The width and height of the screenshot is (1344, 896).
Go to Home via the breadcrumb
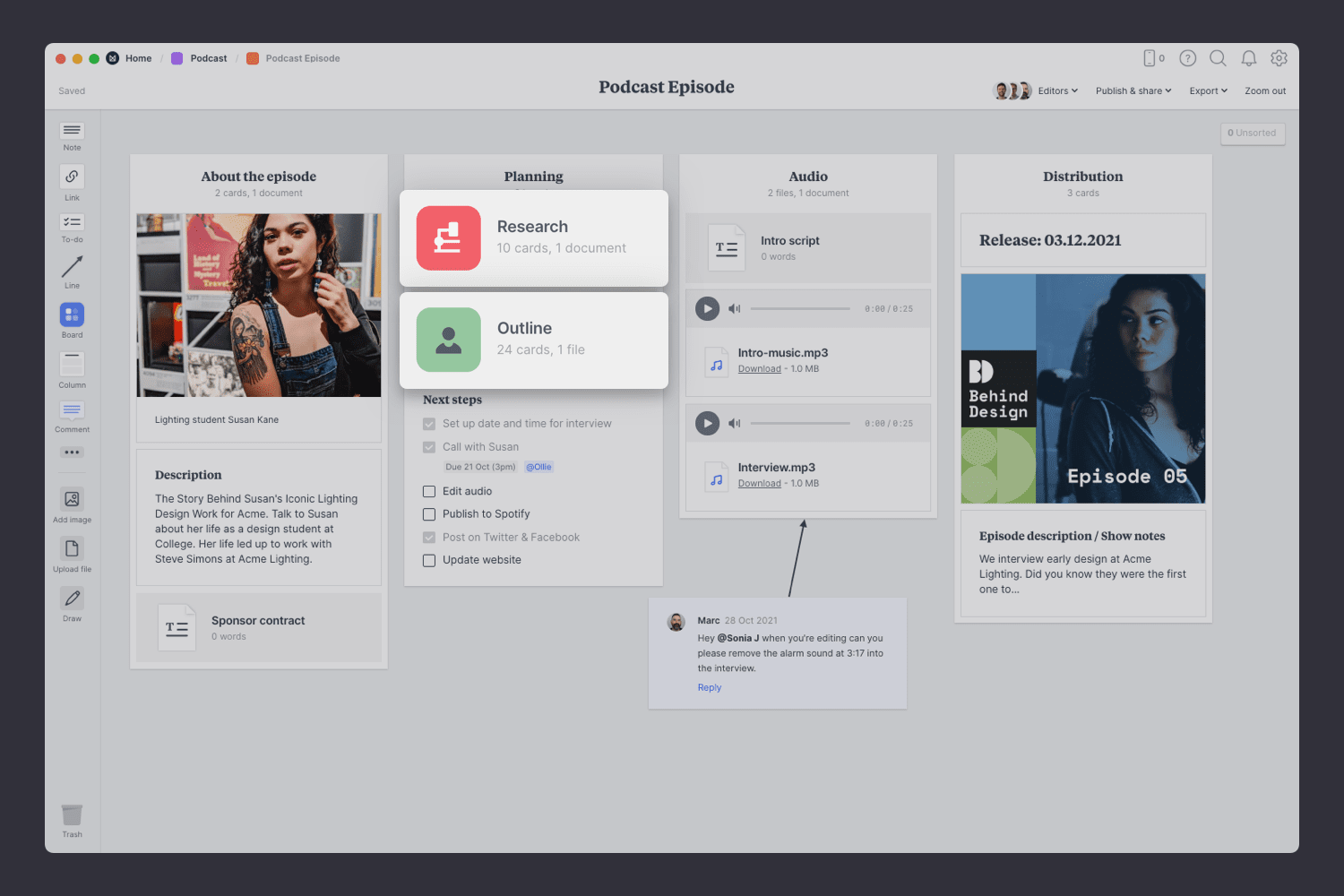point(139,58)
